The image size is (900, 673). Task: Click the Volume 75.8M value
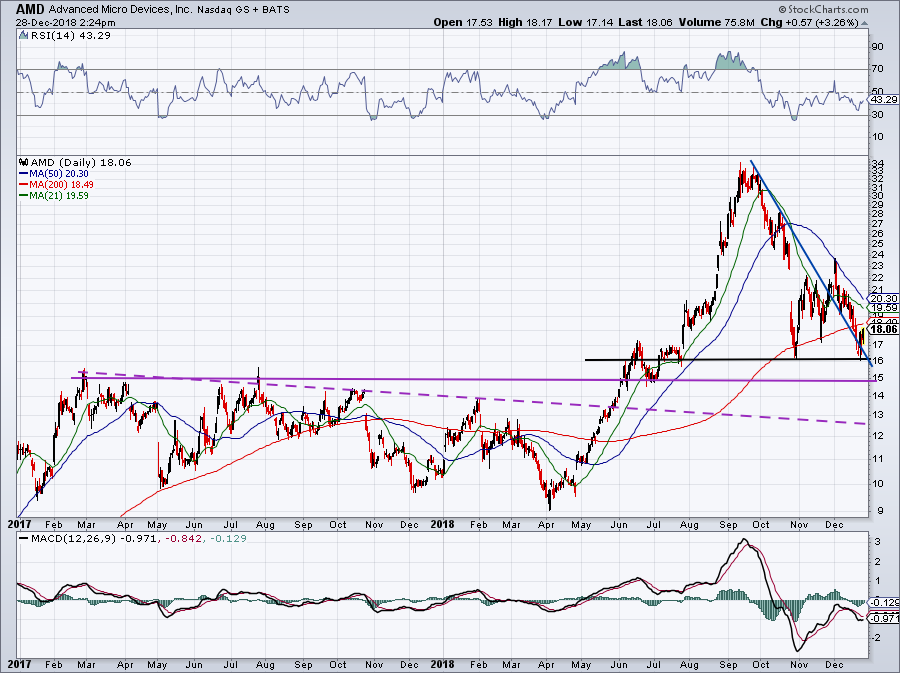click(716, 22)
